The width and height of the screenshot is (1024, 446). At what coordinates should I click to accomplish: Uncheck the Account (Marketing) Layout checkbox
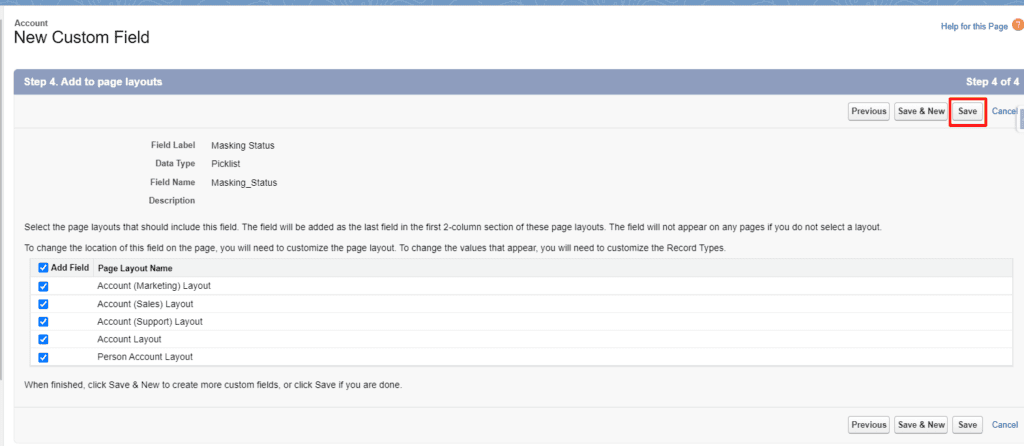[43, 286]
